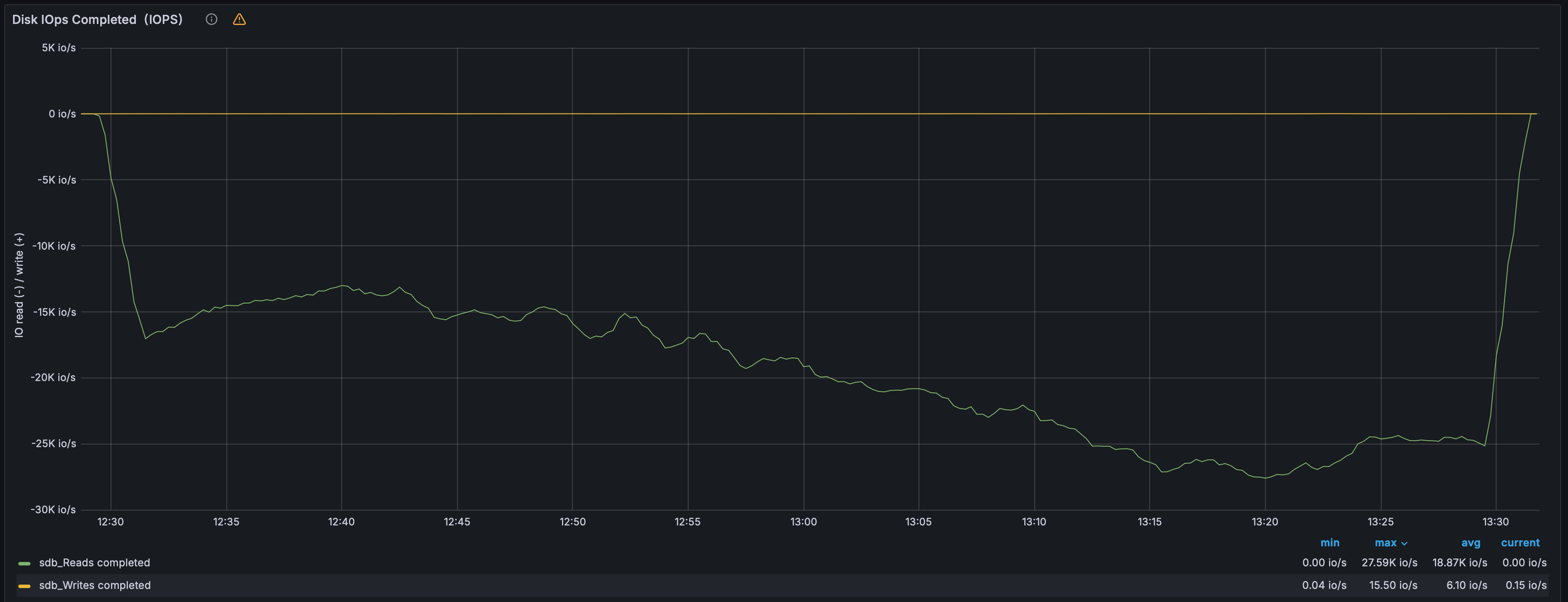Click the 18.87K io/s avg value
The image size is (1568, 602).
pyautogui.click(x=1460, y=562)
